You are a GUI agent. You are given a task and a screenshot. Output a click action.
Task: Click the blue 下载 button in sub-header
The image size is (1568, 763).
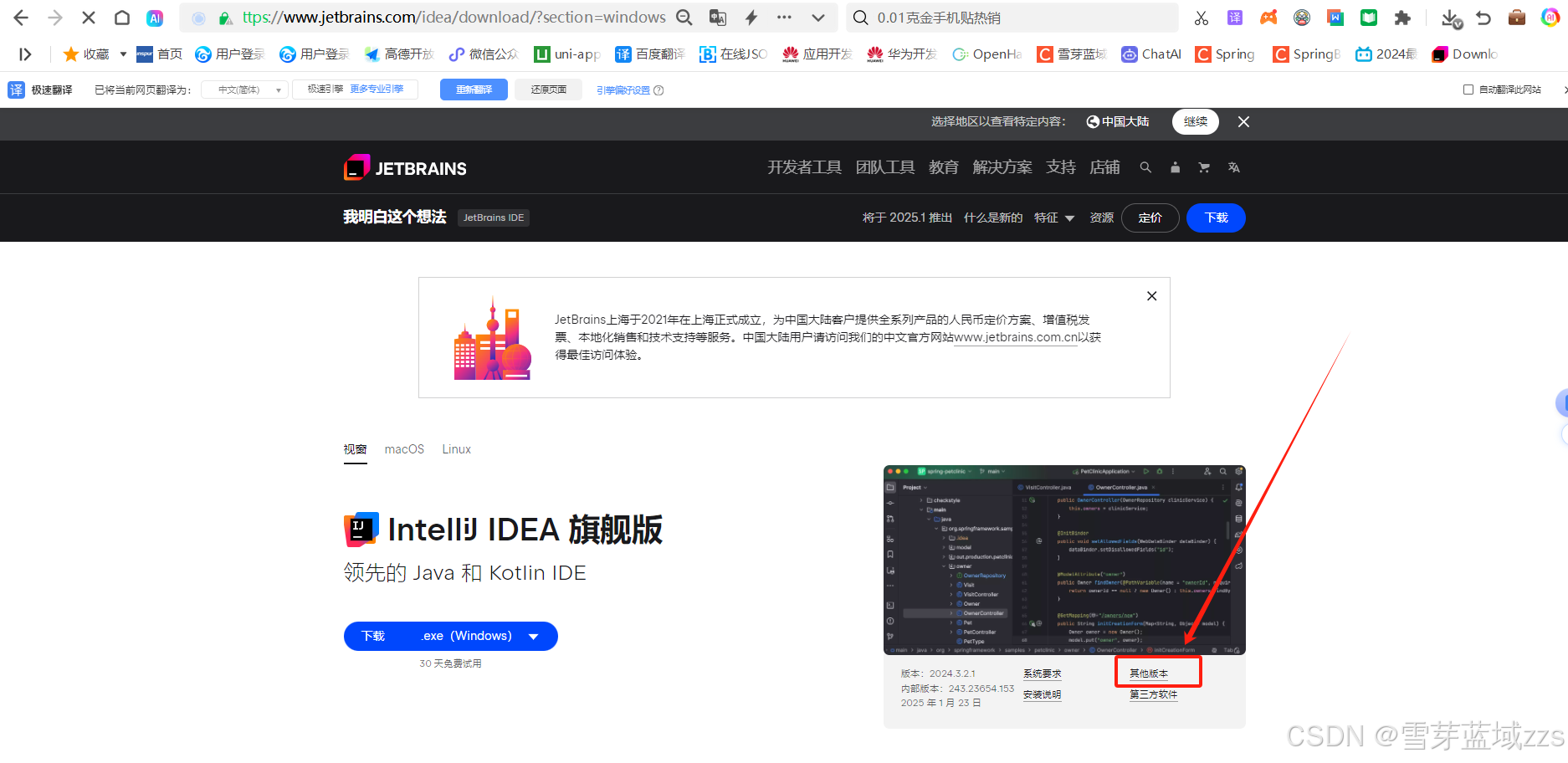[1216, 218]
